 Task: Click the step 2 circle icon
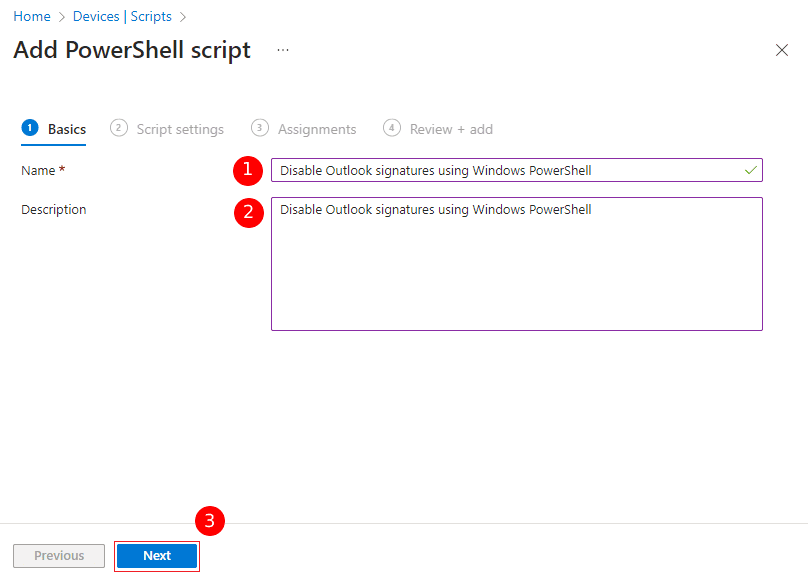[119, 128]
